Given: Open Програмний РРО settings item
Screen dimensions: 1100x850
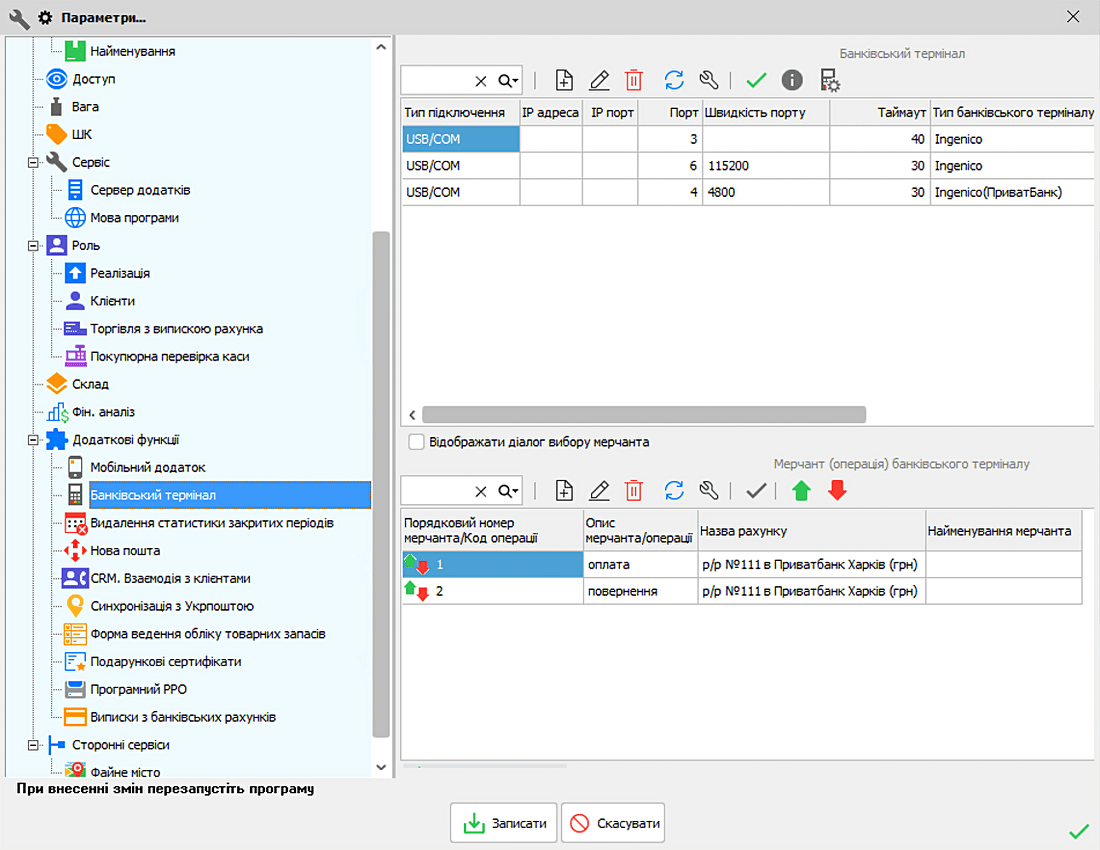Looking at the screenshot, I should [138, 689].
